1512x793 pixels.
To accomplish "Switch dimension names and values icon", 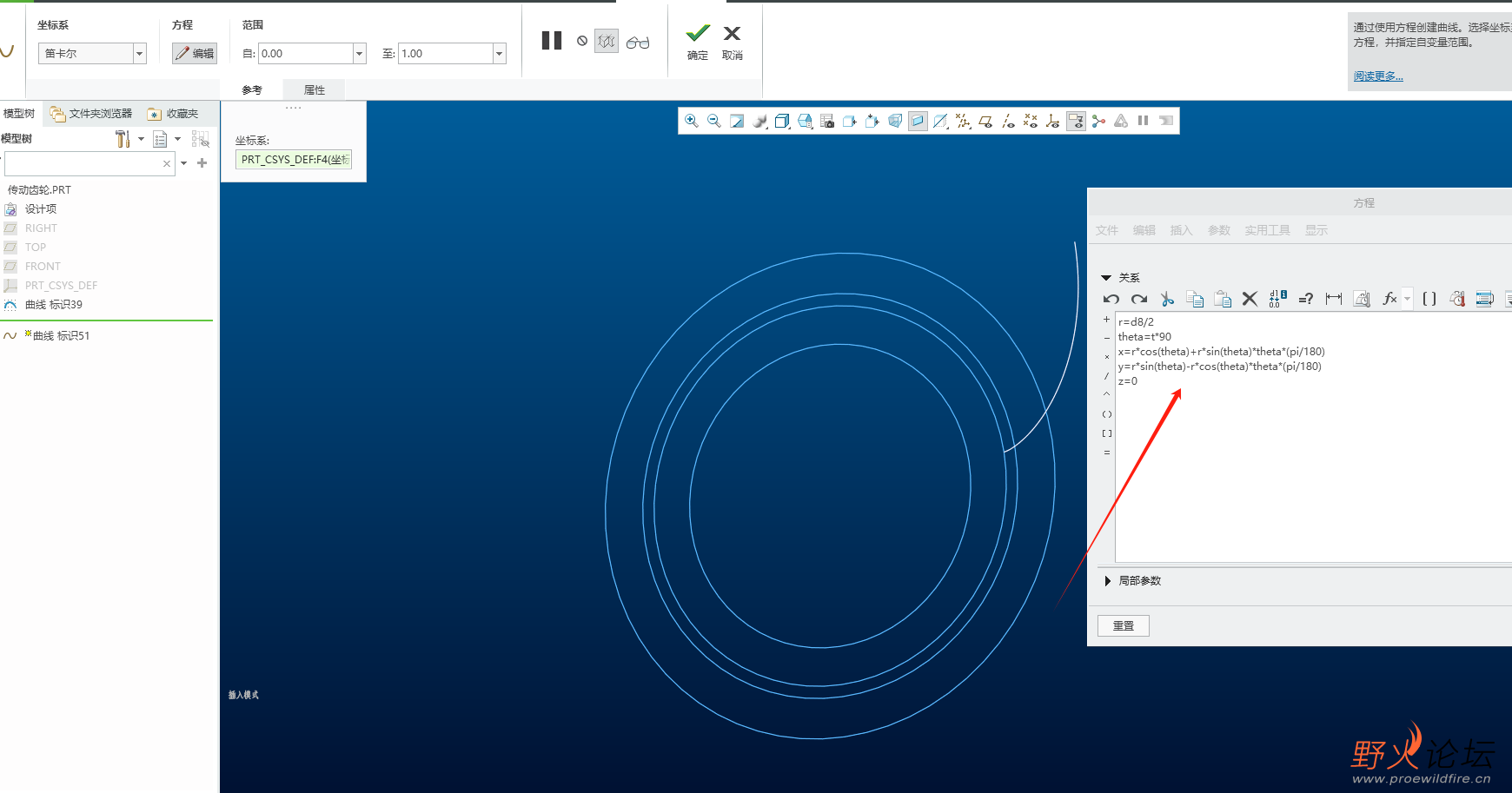I will (1277, 299).
